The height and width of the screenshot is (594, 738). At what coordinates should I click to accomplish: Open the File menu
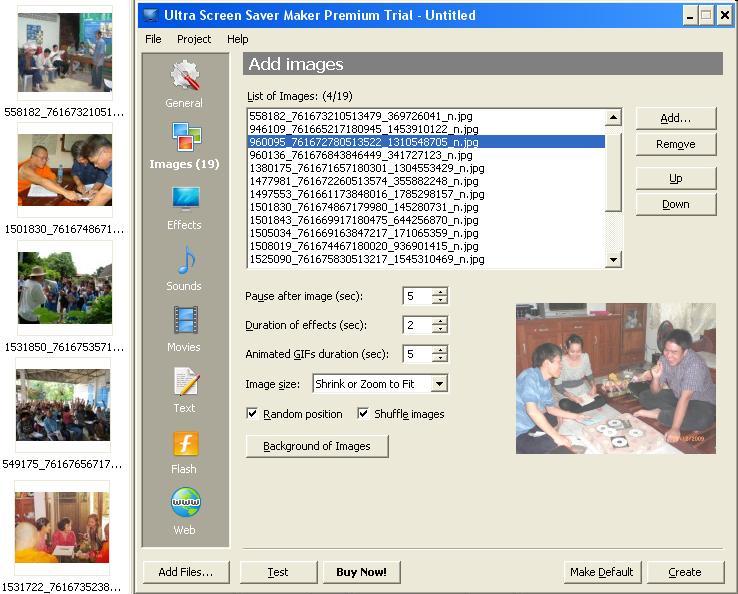click(153, 39)
